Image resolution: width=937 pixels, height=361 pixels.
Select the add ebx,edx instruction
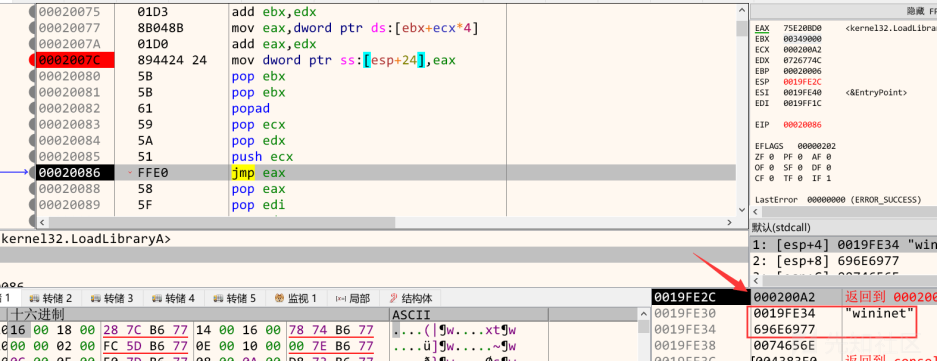pyautogui.click(x=274, y=12)
